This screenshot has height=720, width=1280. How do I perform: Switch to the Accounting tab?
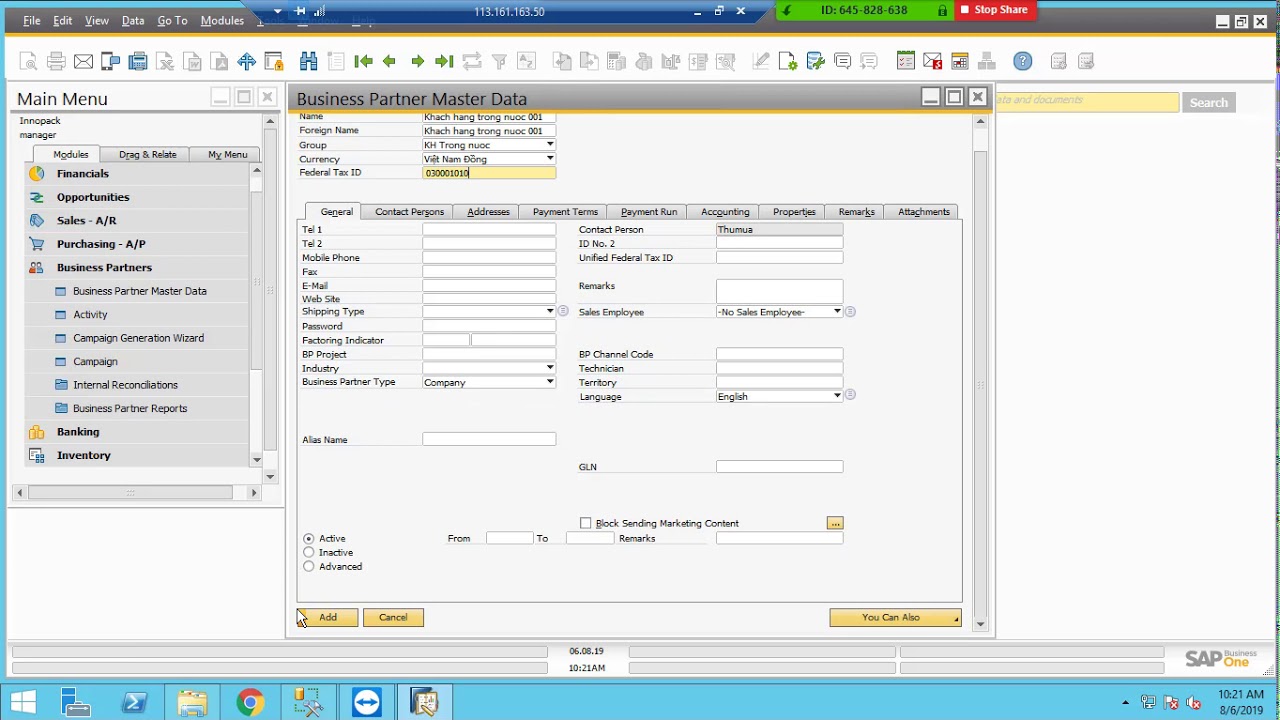pos(725,212)
